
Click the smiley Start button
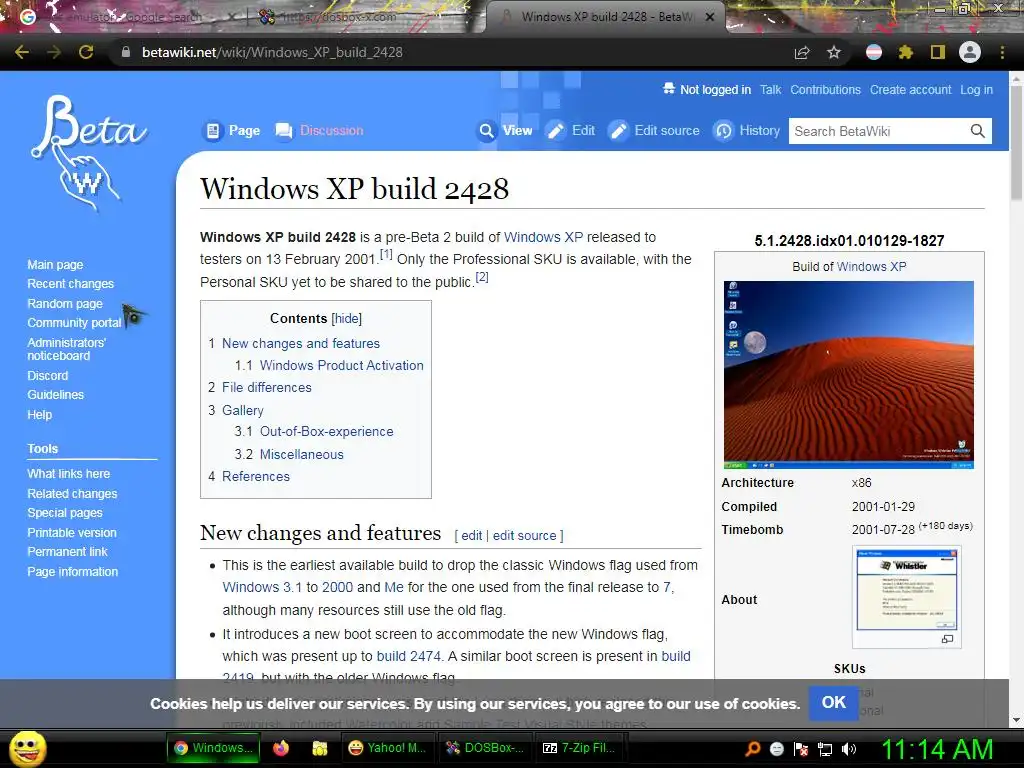coord(27,748)
